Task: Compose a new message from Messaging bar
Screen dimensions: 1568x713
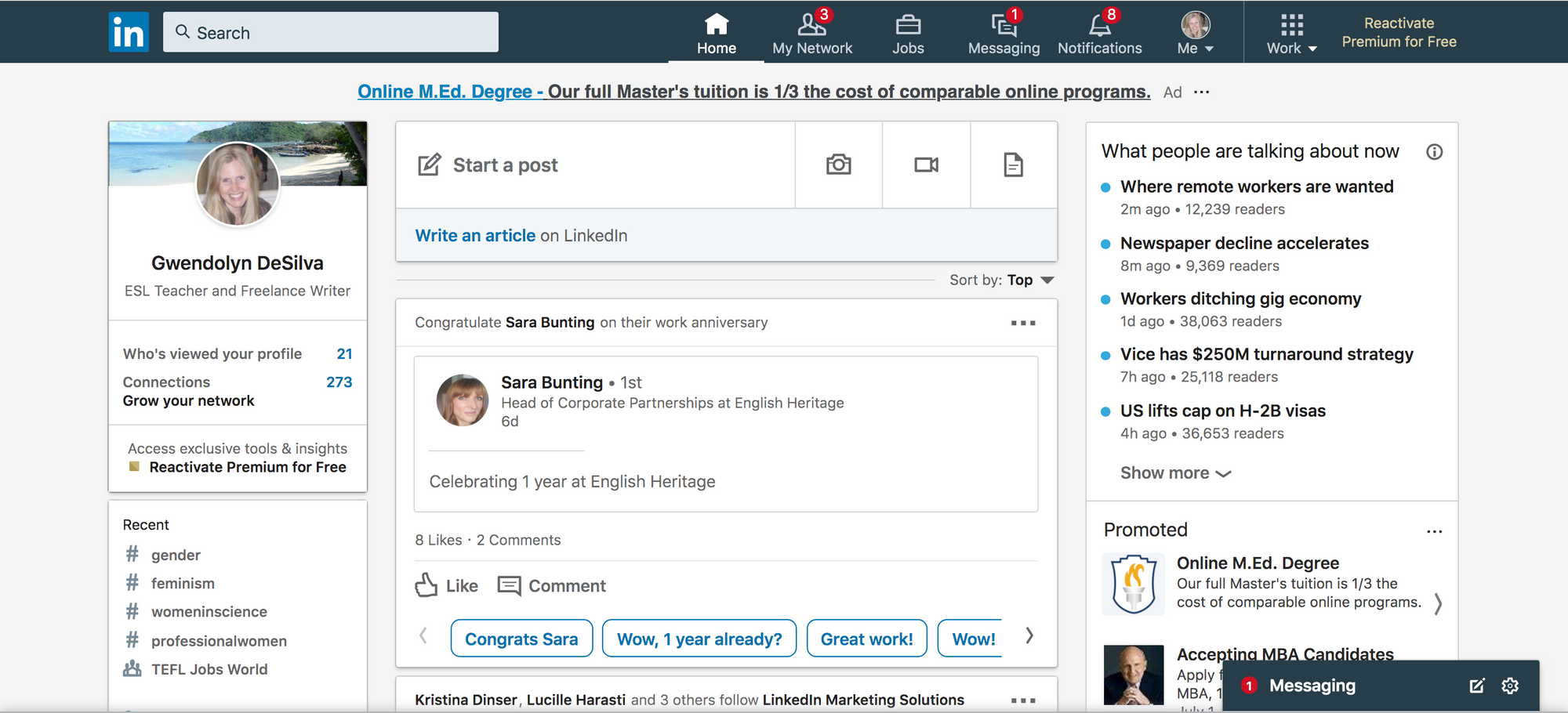Action: [x=1476, y=686]
